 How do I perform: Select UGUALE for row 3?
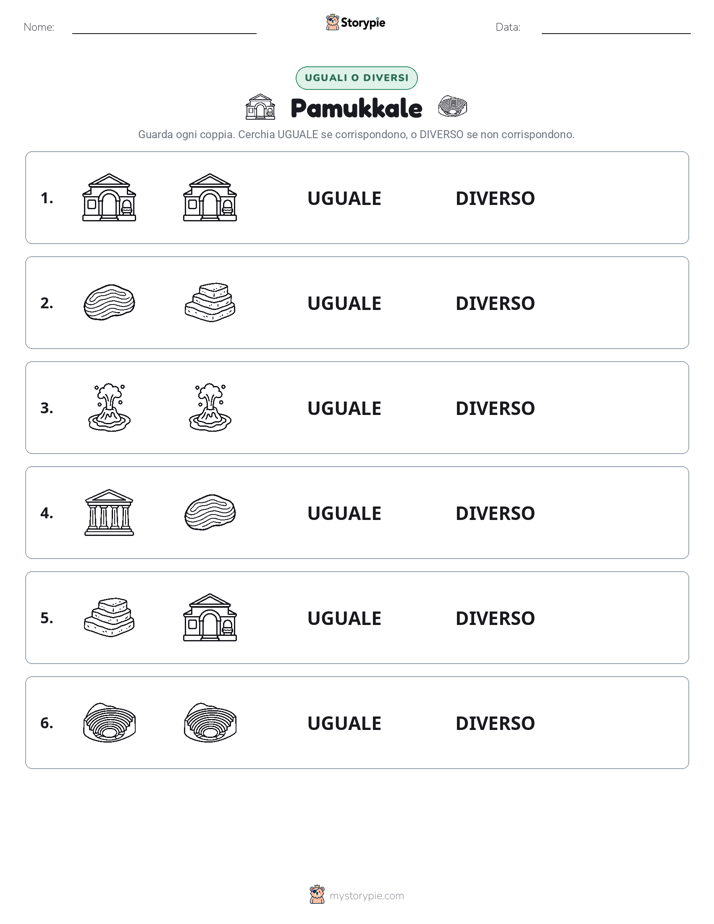tap(344, 408)
